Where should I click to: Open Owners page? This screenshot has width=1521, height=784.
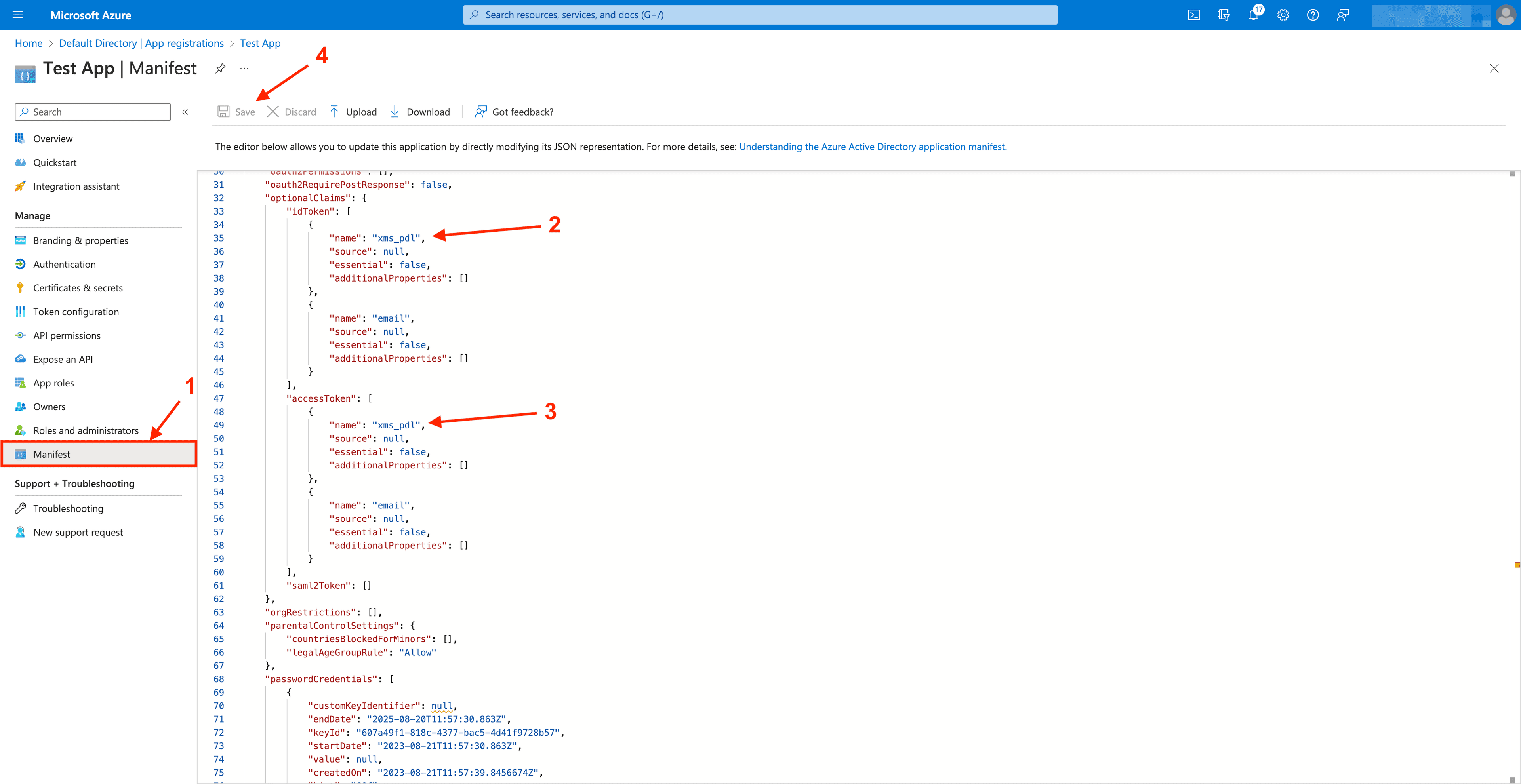pyautogui.click(x=49, y=407)
